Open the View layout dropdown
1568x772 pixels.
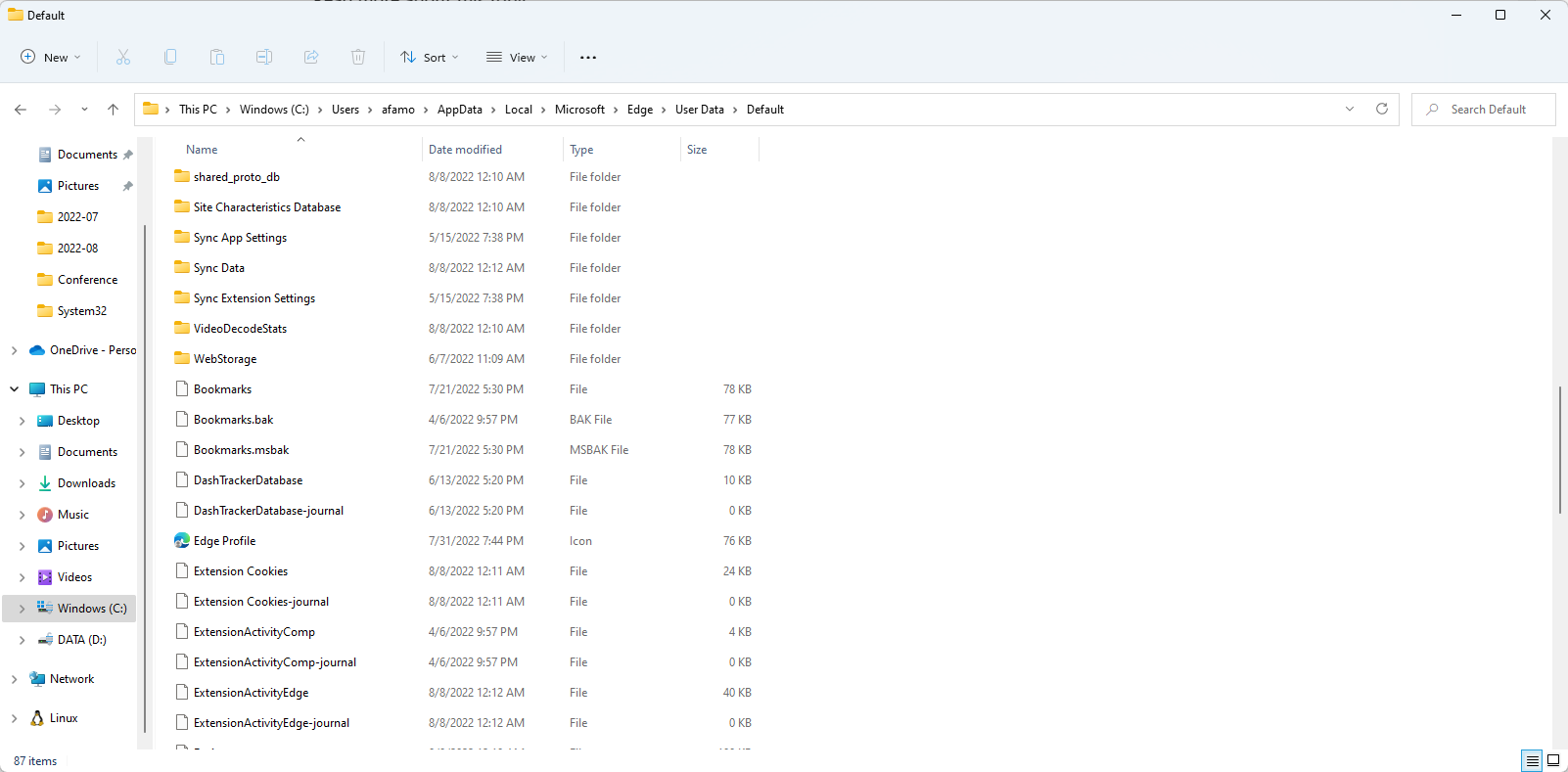(517, 57)
